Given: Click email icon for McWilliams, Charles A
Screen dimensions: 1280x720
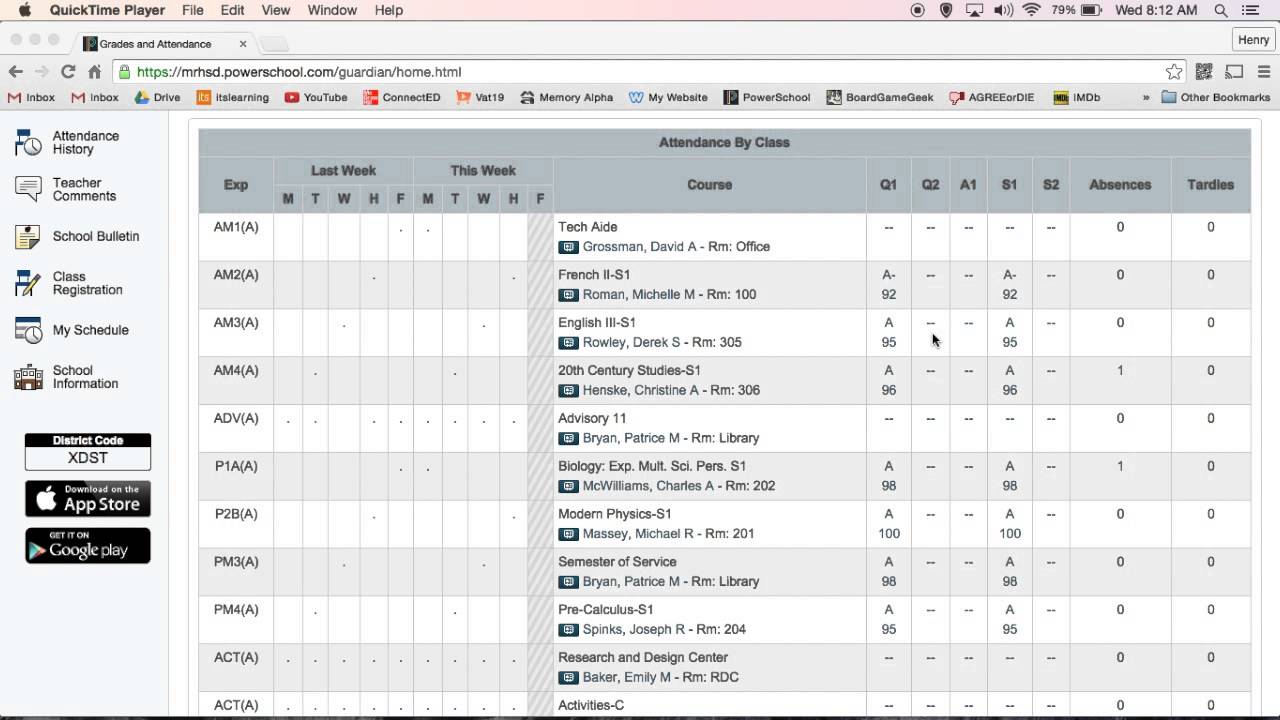Looking at the screenshot, I should [568, 486].
